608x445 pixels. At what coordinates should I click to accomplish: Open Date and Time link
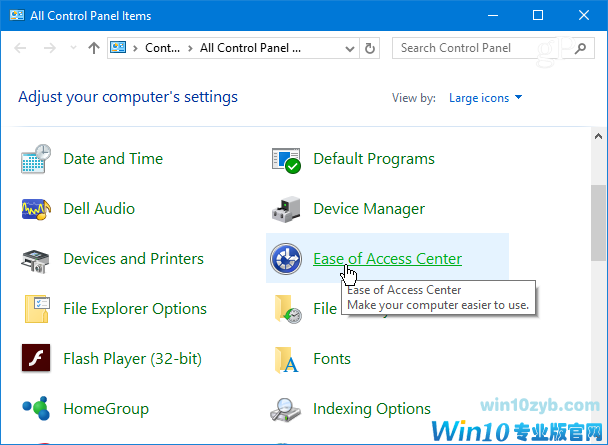(113, 159)
